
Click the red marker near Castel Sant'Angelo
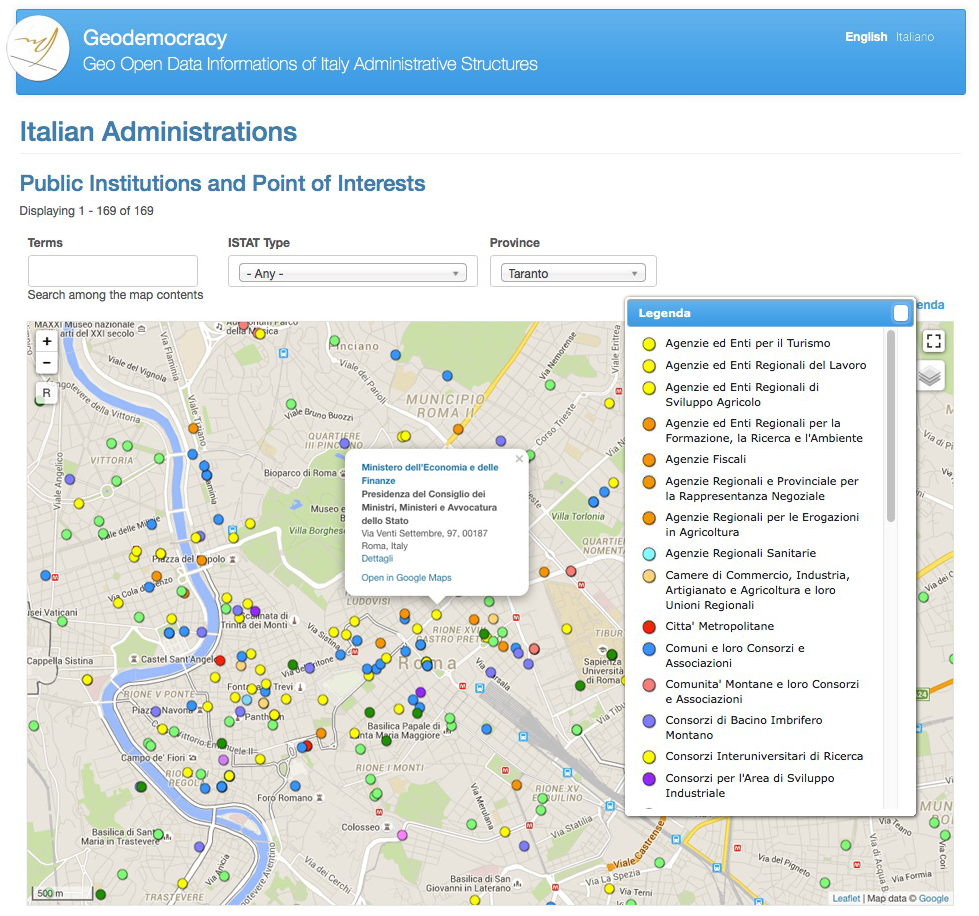point(220,661)
